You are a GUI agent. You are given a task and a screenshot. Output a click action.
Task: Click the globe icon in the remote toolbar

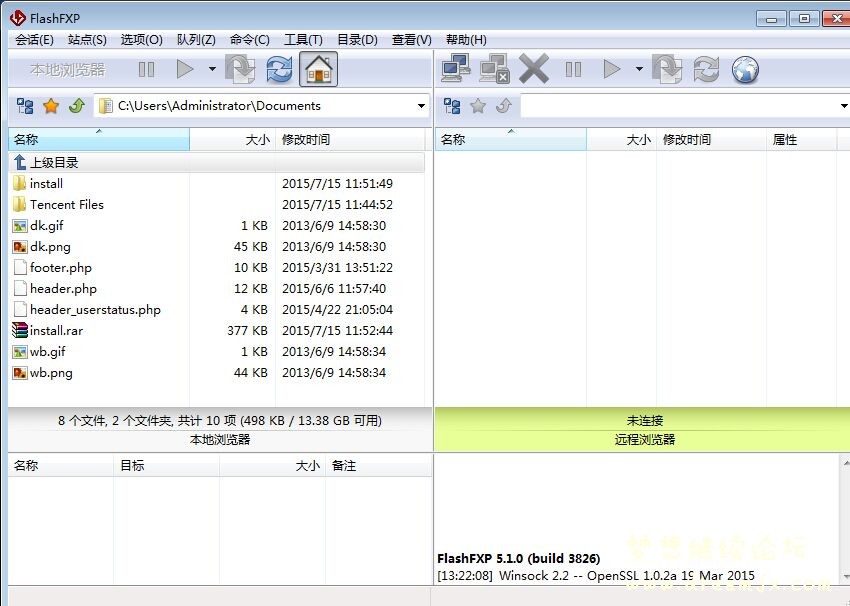coord(745,69)
